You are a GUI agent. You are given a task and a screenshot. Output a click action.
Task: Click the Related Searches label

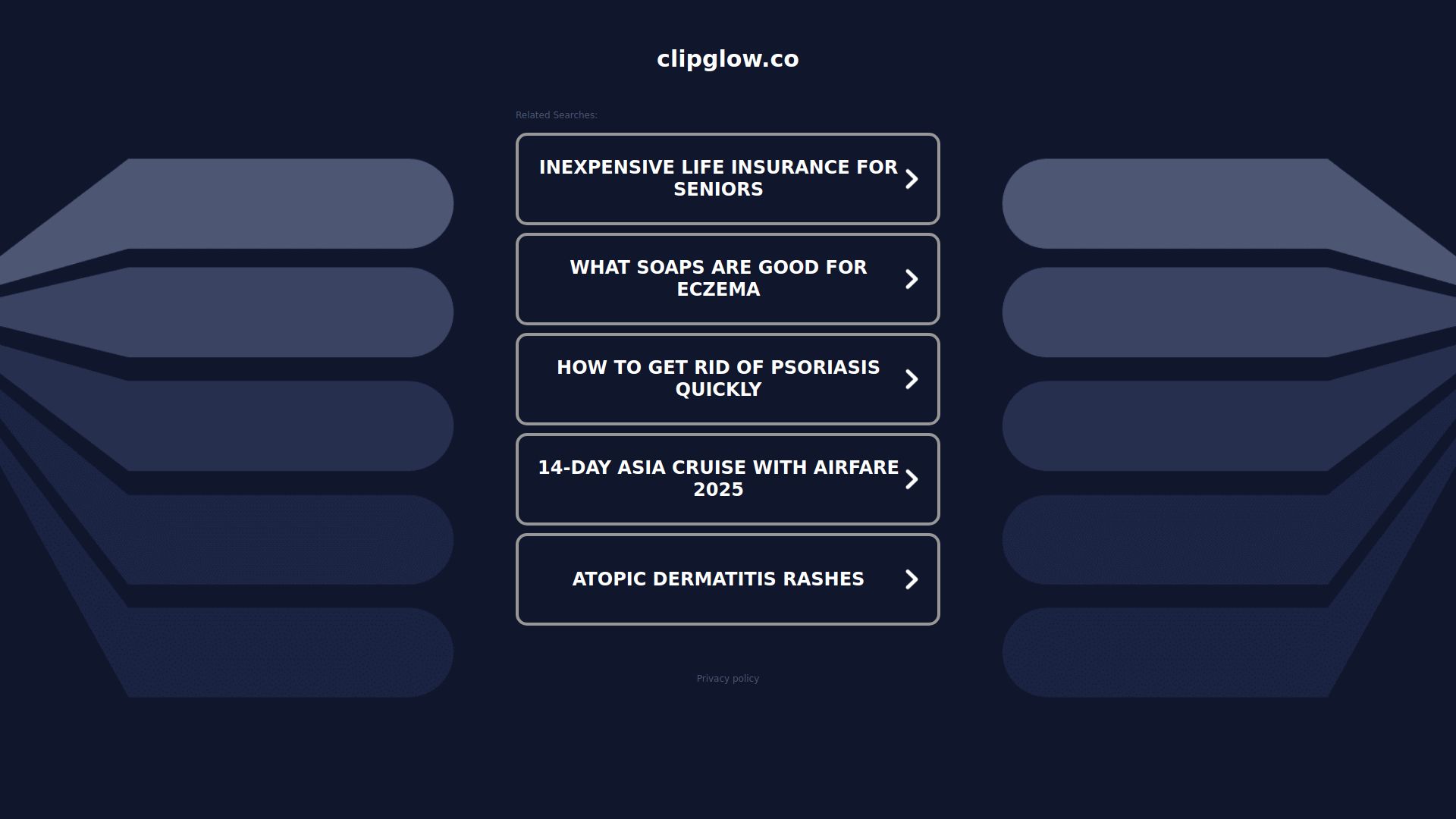coord(556,115)
